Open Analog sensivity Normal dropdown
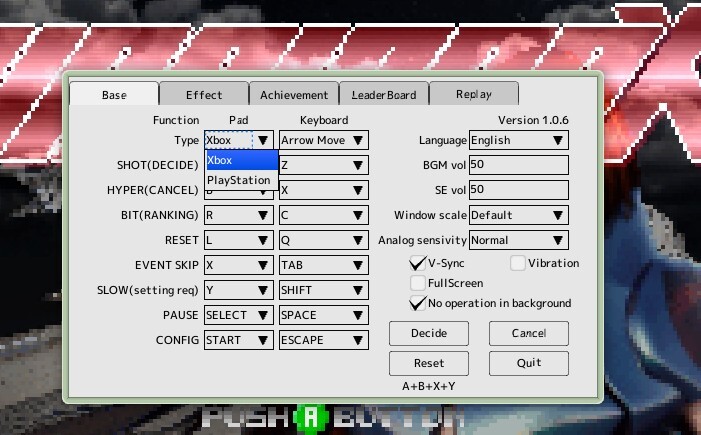 coord(519,240)
